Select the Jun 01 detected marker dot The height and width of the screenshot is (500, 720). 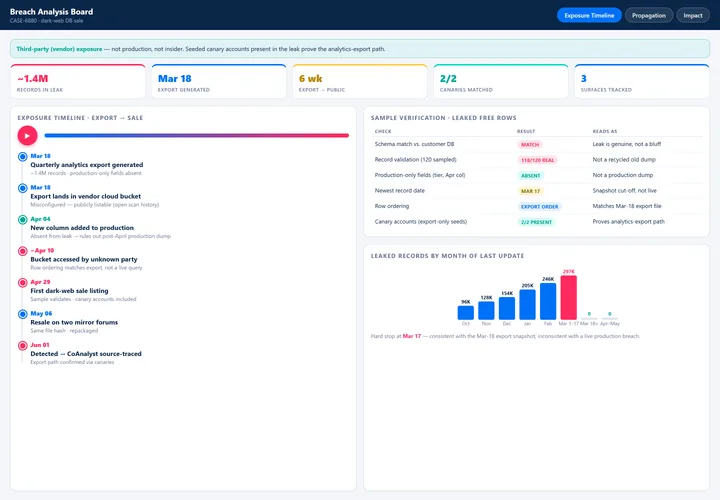22,346
